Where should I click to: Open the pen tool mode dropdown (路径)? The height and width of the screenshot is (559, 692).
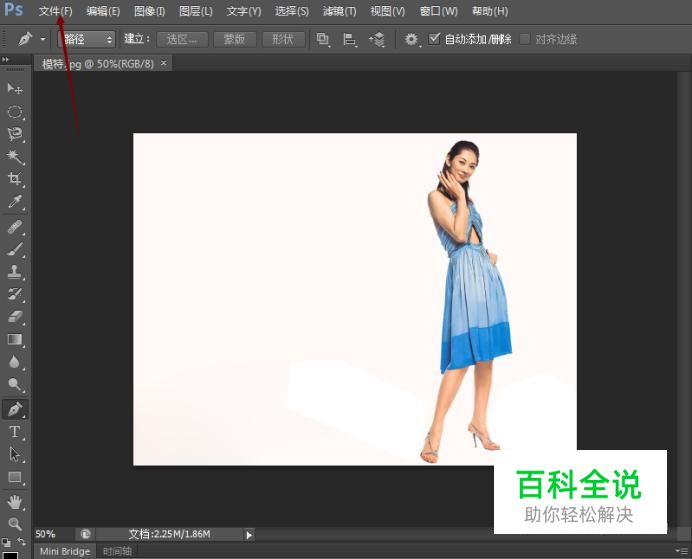pyautogui.click(x=86, y=39)
